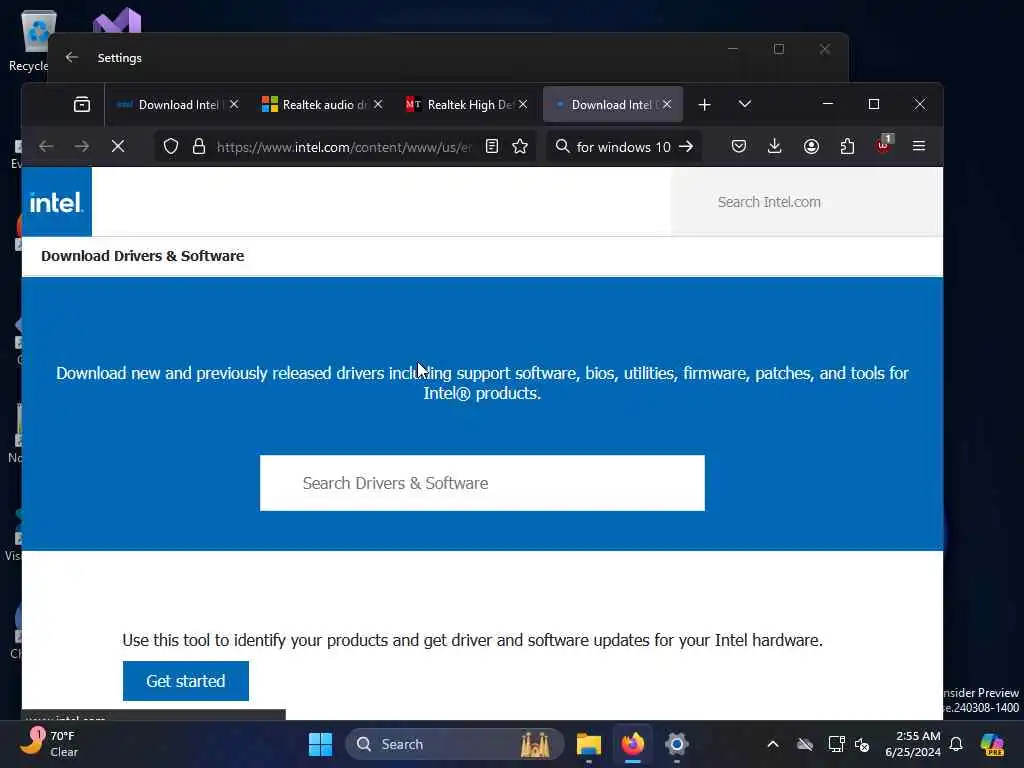Go back one page in Firefox

(46, 146)
